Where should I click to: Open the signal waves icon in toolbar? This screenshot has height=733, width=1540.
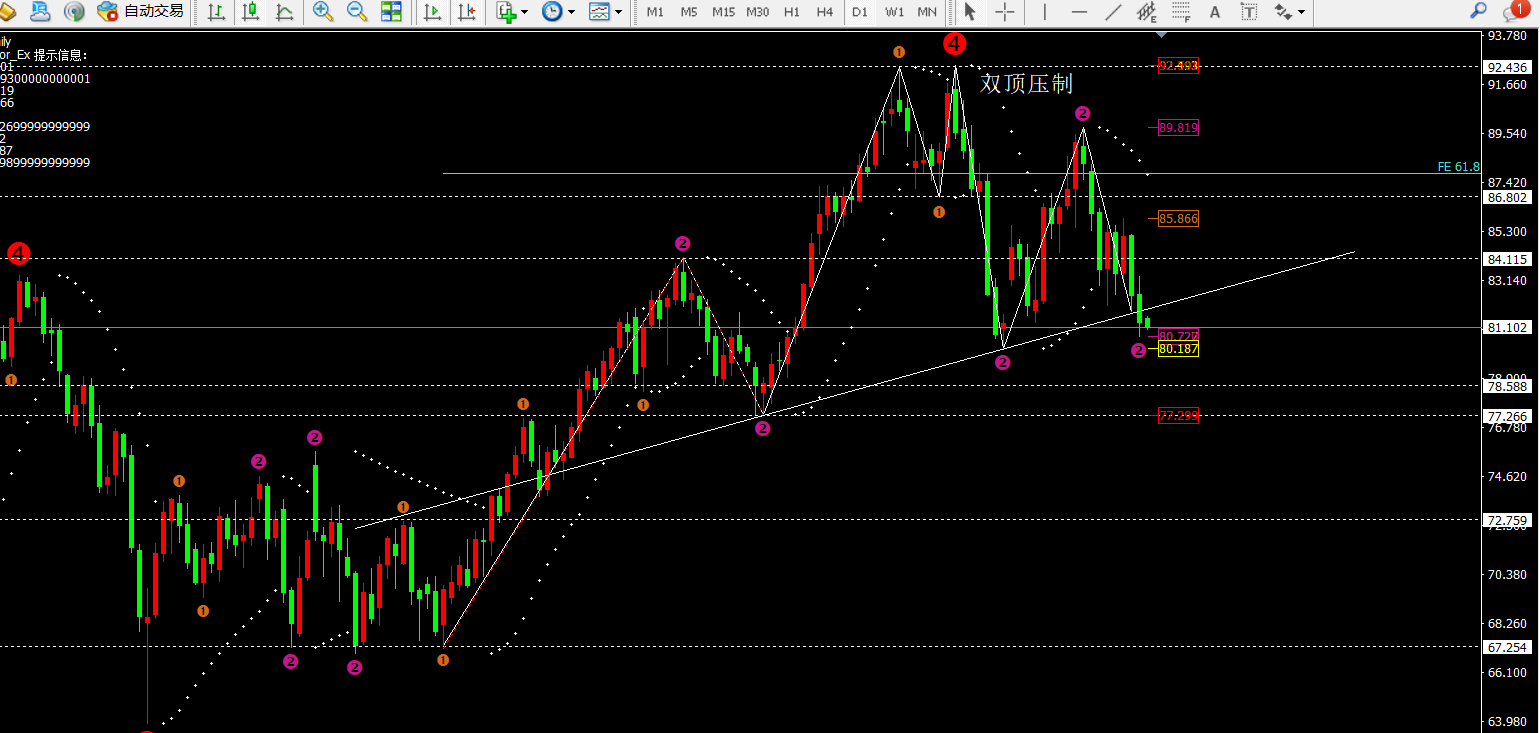tap(74, 12)
